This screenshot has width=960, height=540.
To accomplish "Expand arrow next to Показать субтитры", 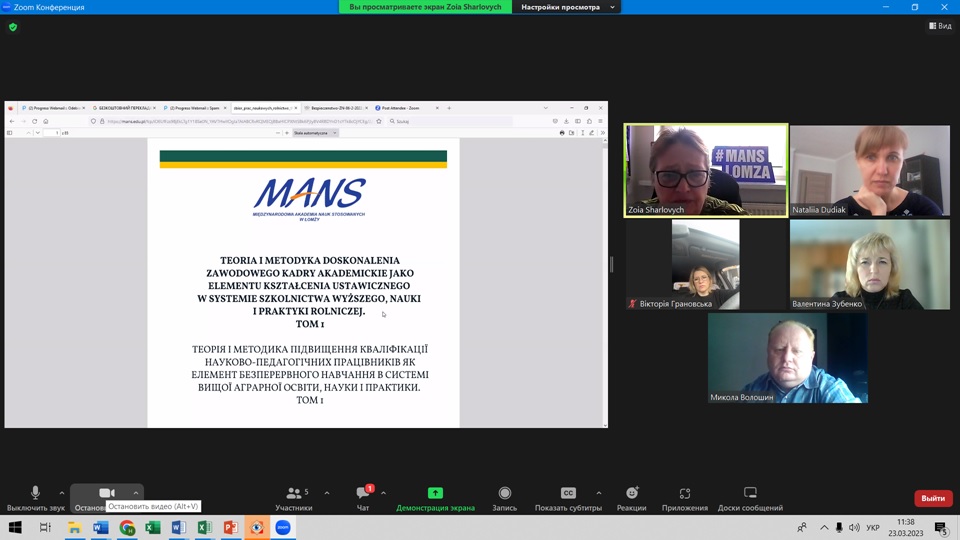I will pyautogui.click(x=599, y=493).
